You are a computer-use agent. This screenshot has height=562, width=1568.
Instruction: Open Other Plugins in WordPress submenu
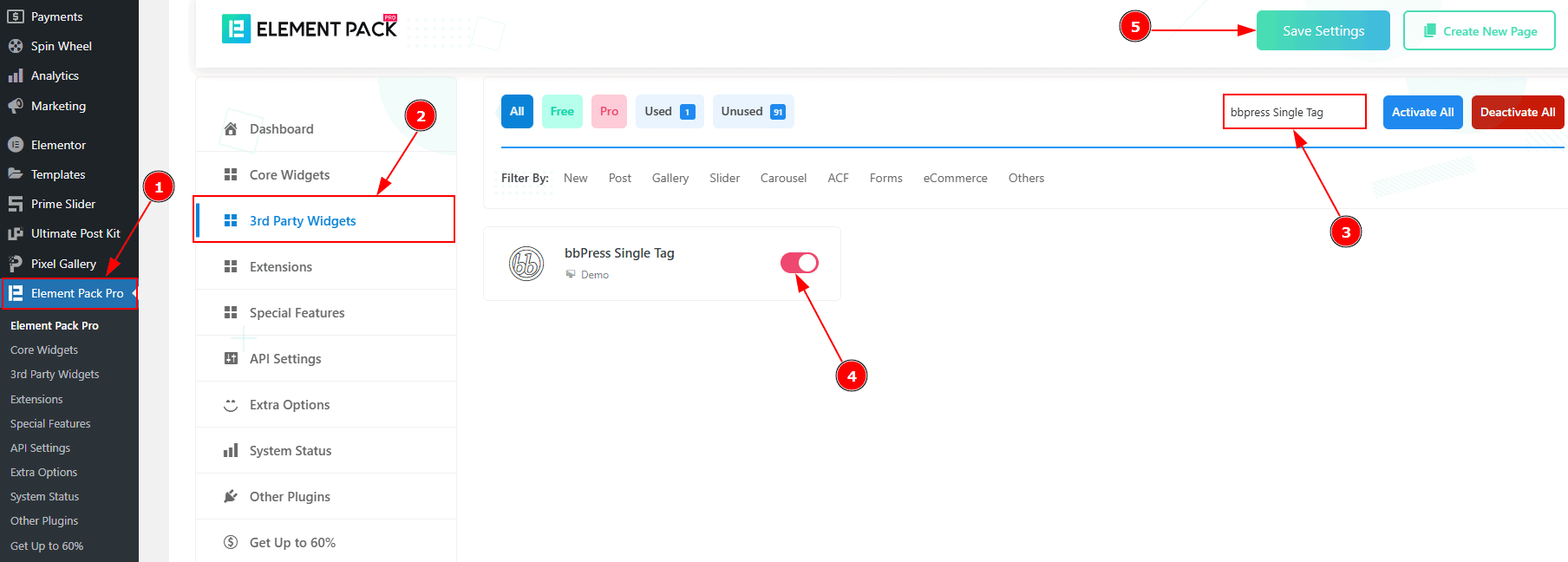(44, 521)
